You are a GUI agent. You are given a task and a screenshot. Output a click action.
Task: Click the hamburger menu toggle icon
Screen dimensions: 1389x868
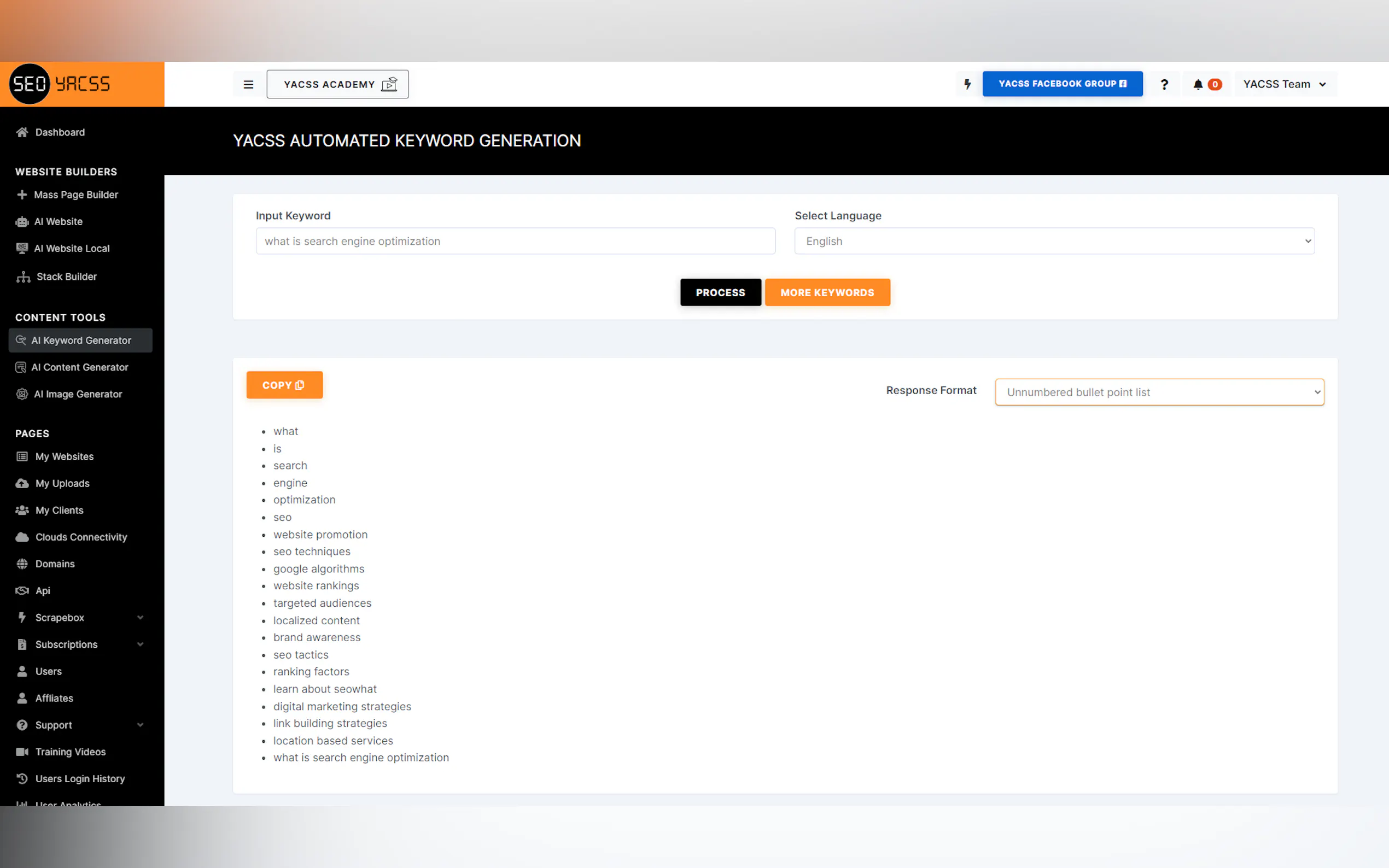[248, 84]
